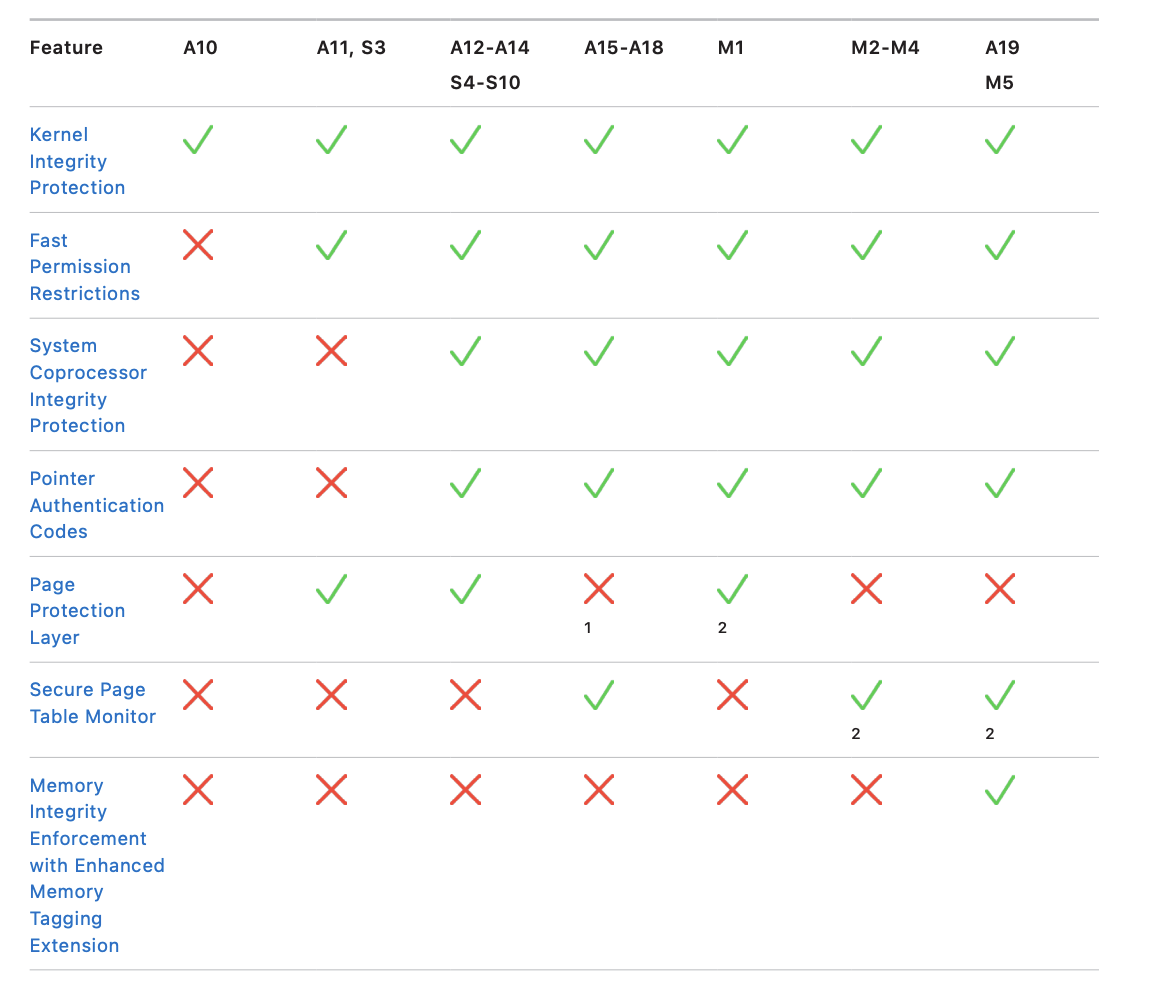Click the red cross for Page Protection Layer M2-M4
Viewport: 1156px width, 988px height.
click(866, 589)
